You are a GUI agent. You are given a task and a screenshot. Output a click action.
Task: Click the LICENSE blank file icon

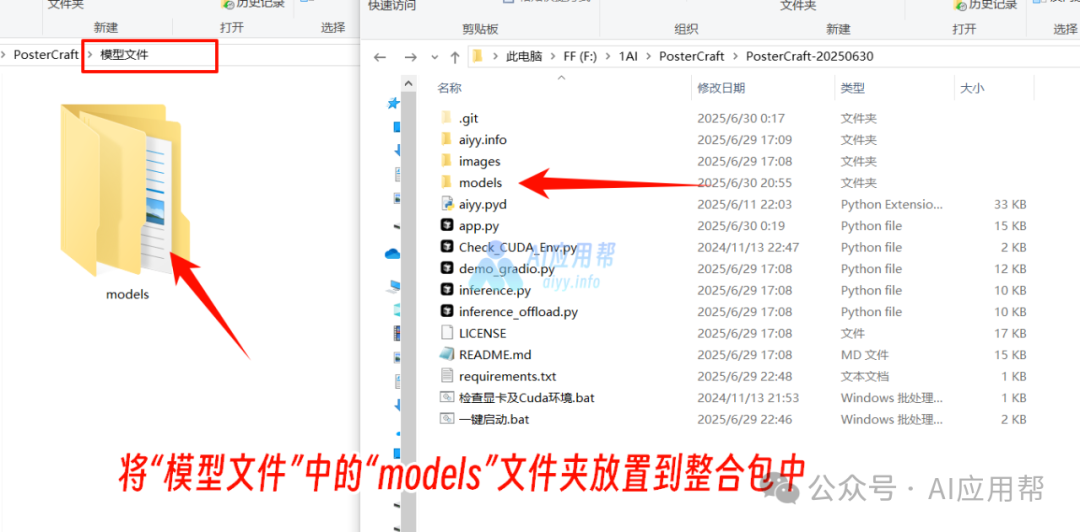pyautogui.click(x=447, y=333)
